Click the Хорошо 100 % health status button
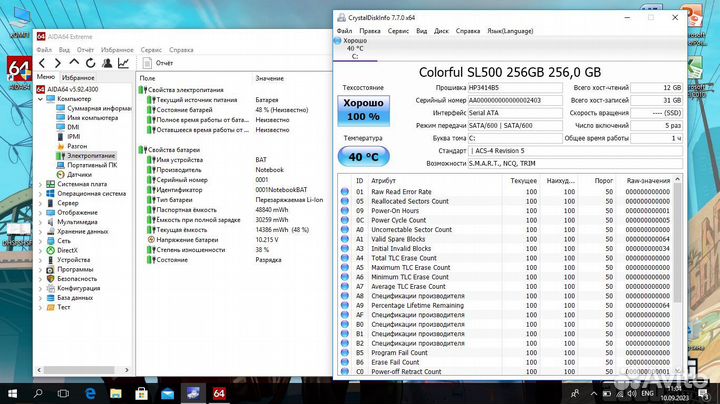Image resolution: width=720 pixels, height=404 pixels. click(363, 110)
